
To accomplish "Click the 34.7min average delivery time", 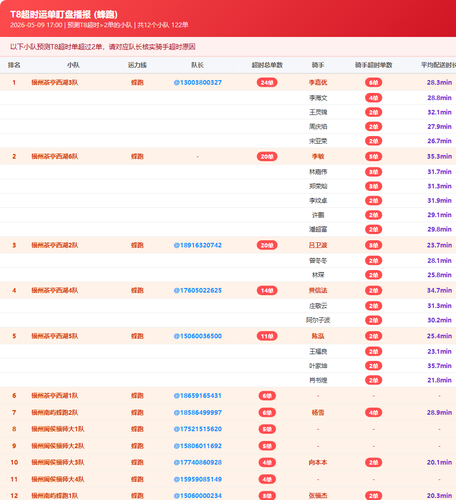I will click(x=439, y=290).
